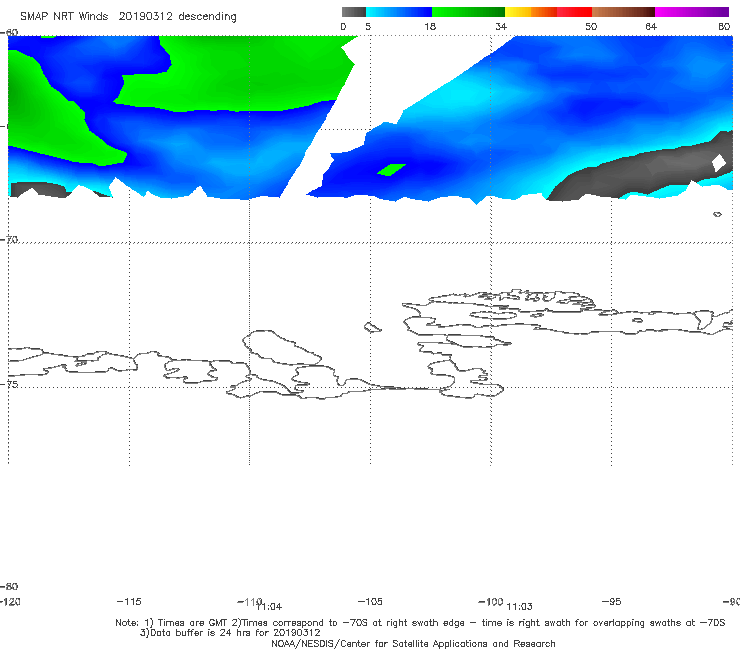Click the white diamond inside the dark gray area

(x=719, y=163)
